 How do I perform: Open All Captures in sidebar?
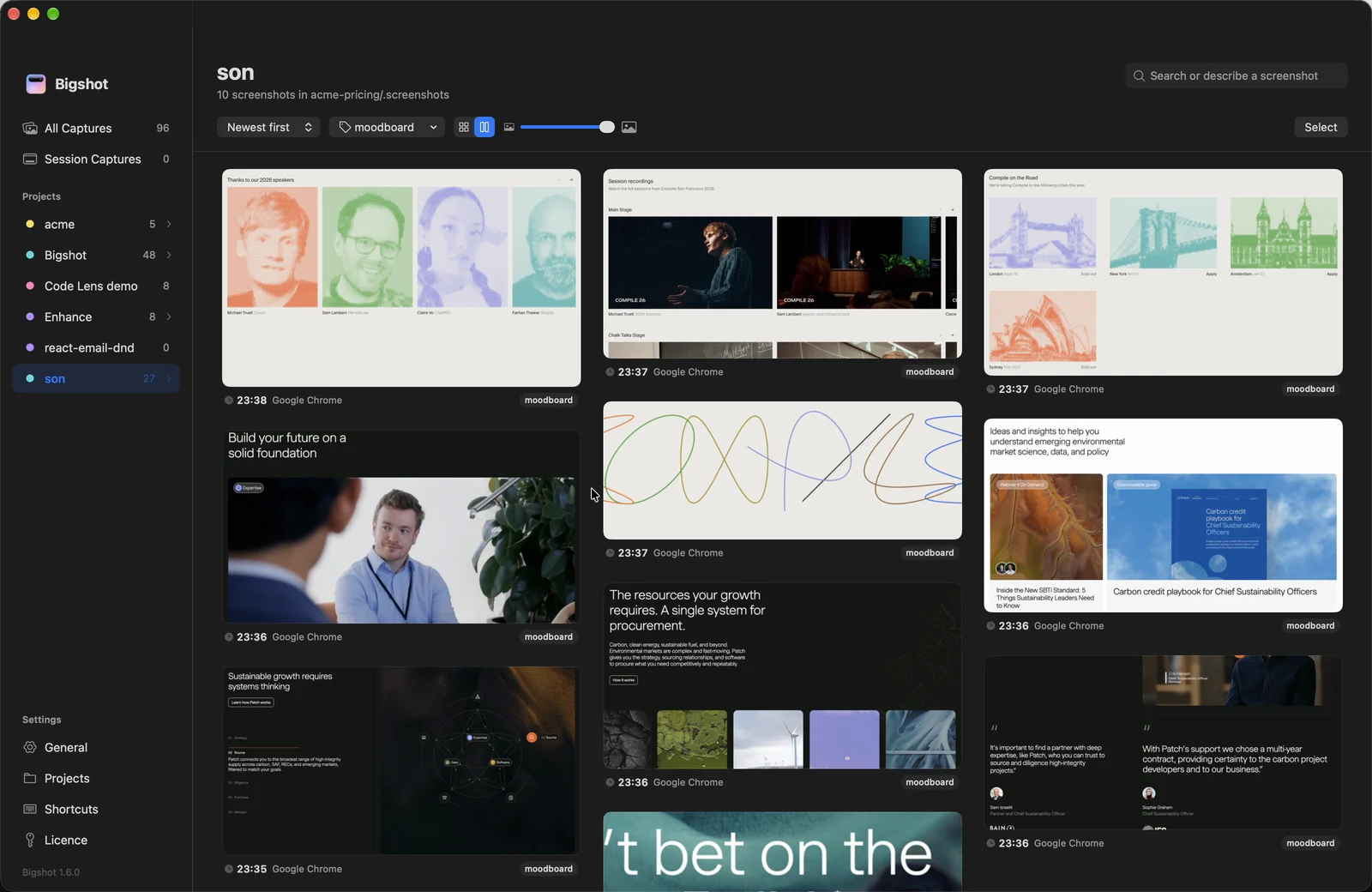96,128
